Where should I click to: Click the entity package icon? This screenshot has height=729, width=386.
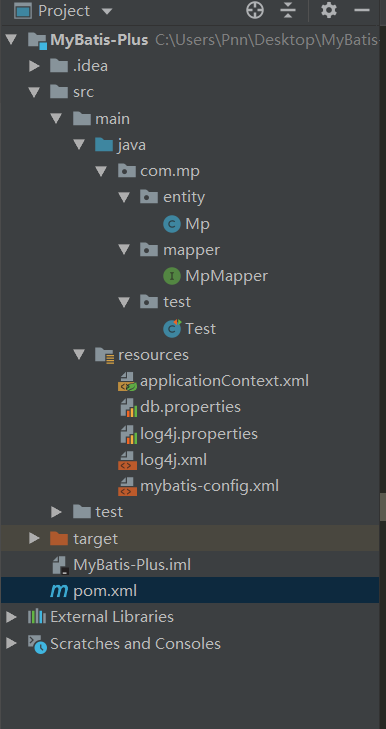coord(149,197)
